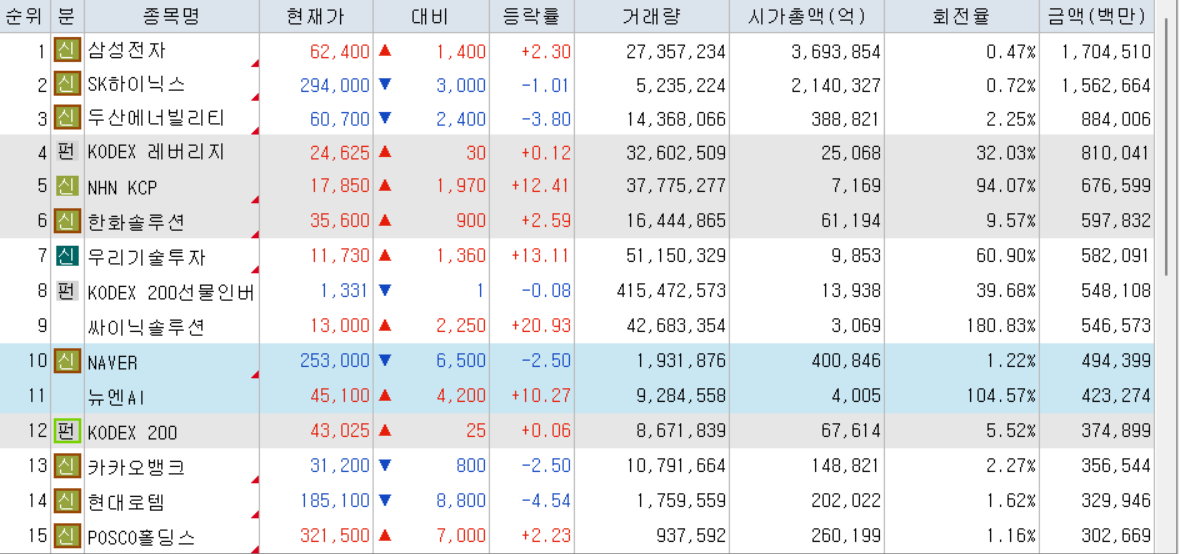Click the current price 62,400 for 삼성전자

340,52
